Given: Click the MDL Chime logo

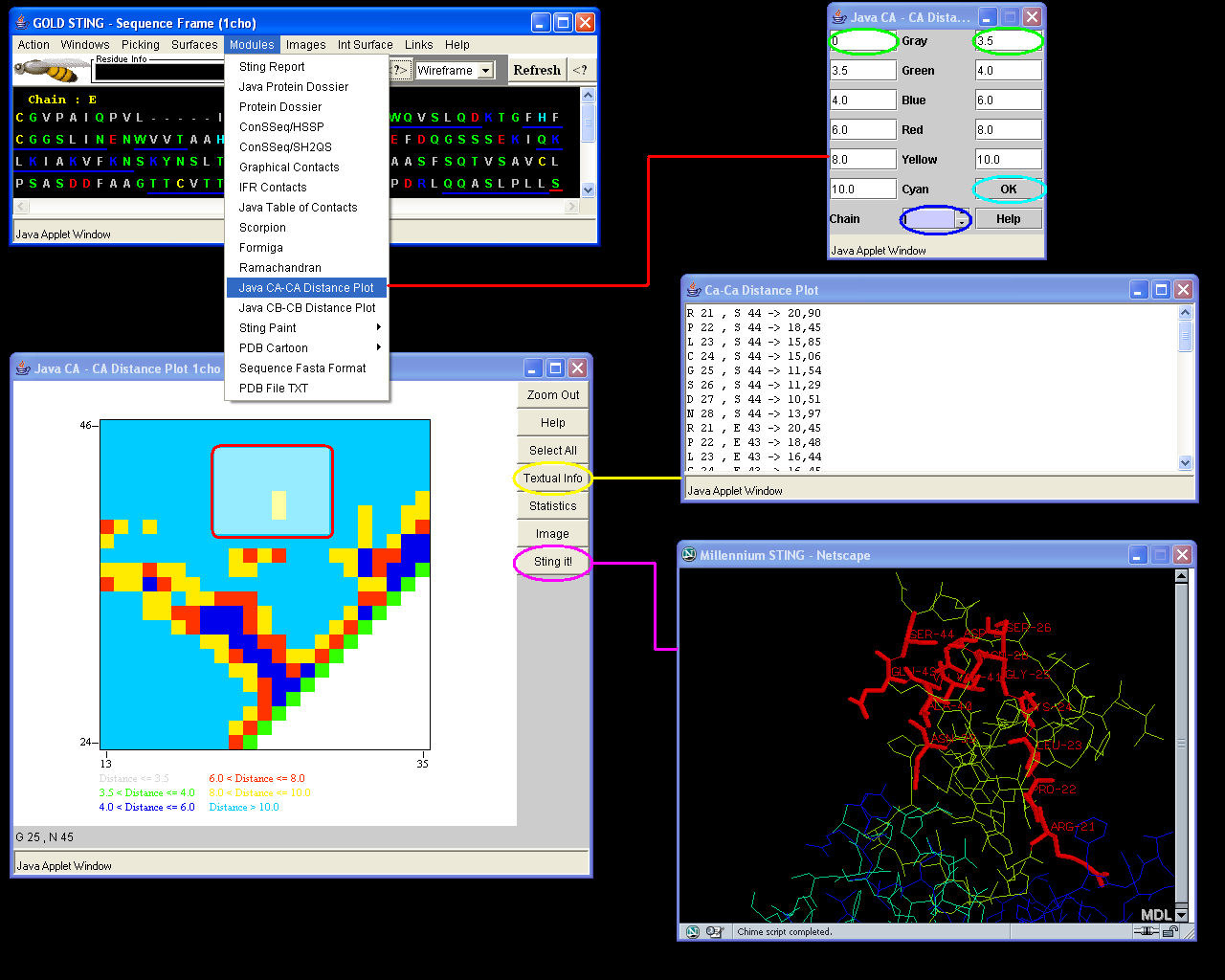Looking at the screenshot, I should click(x=1156, y=914).
